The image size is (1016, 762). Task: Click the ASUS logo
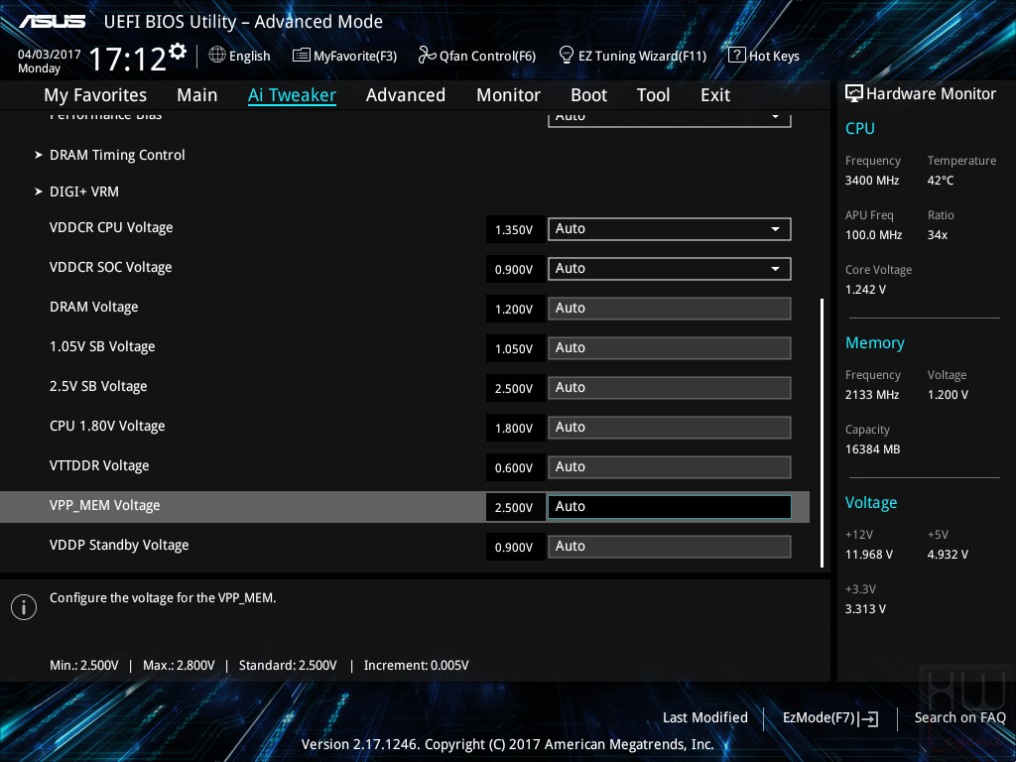click(x=52, y=22)
